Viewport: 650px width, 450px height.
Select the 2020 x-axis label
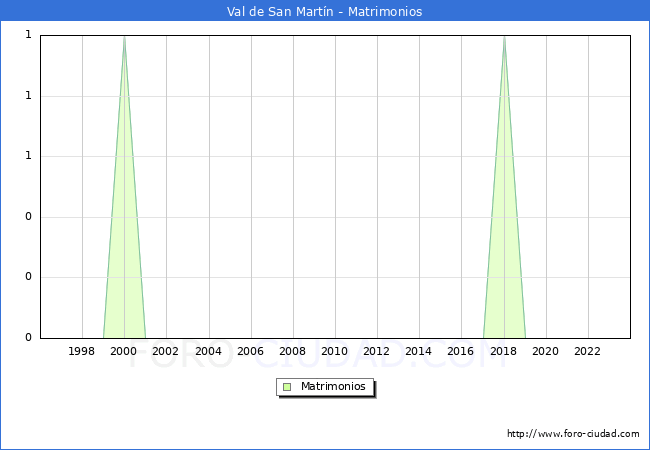pos(545,351)
